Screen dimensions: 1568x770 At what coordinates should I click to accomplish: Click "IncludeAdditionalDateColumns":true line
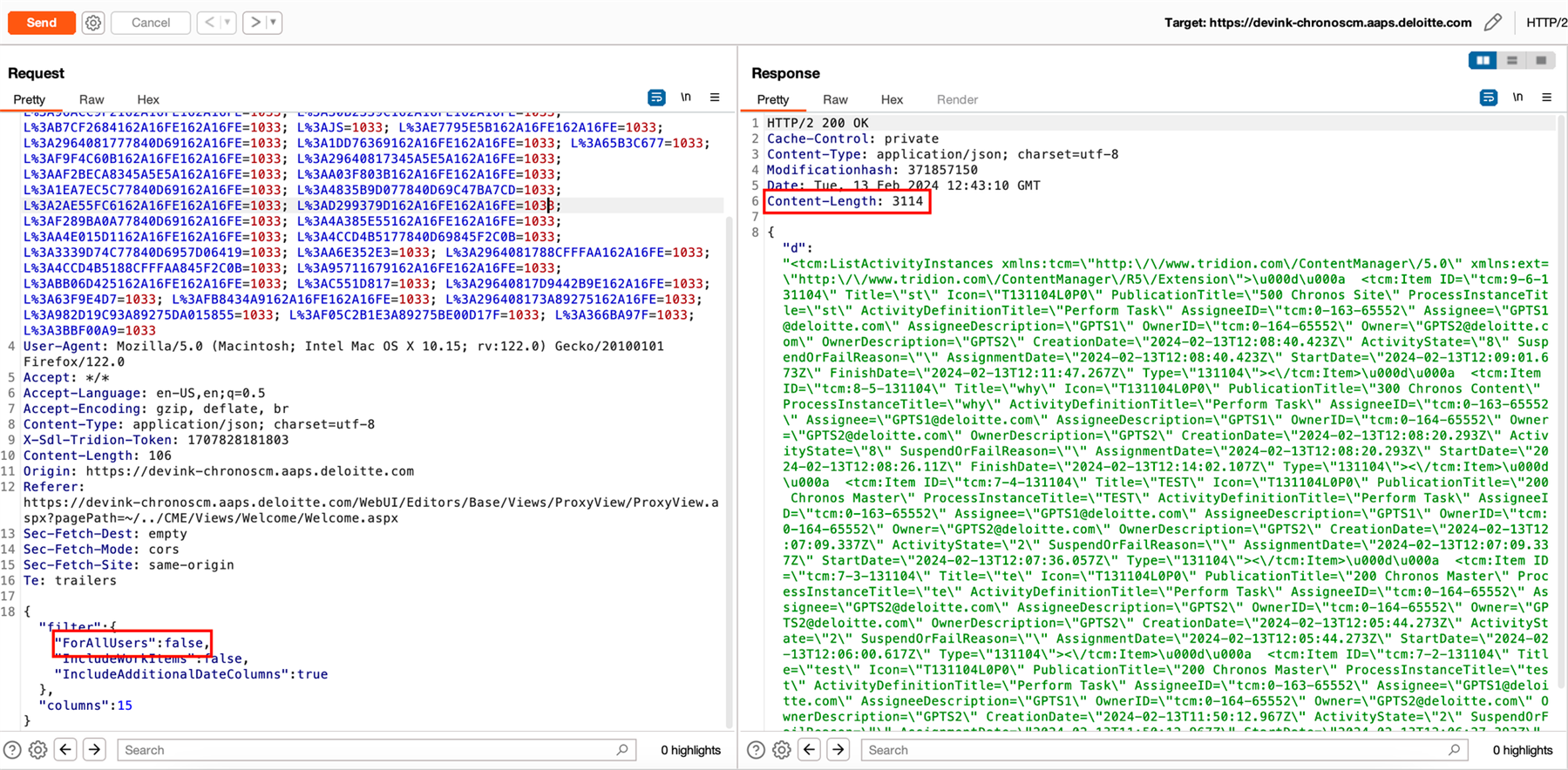[x=191, y=674]
